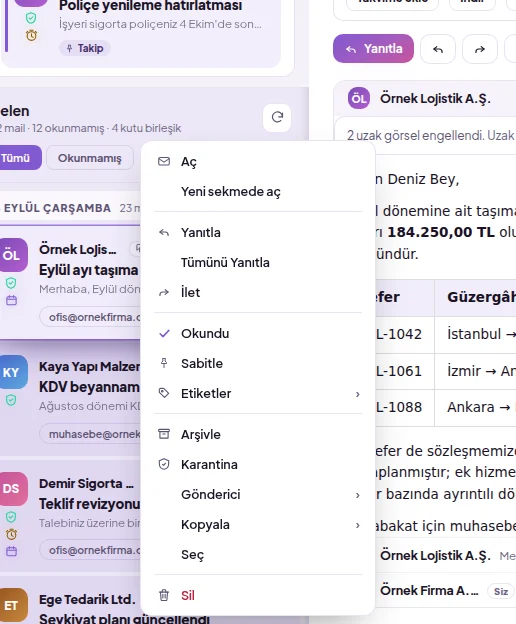Click the clock icon on Demir Sigorta row

pos(12,534)
